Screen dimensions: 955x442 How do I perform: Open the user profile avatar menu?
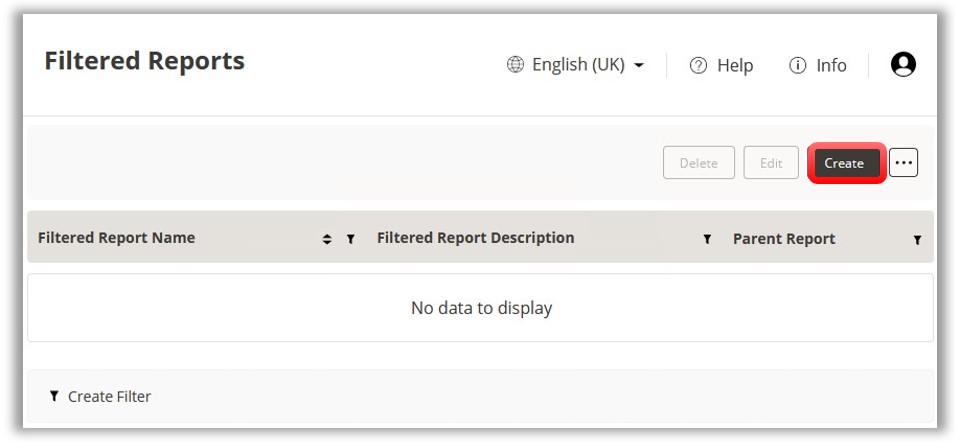point(903,65)
